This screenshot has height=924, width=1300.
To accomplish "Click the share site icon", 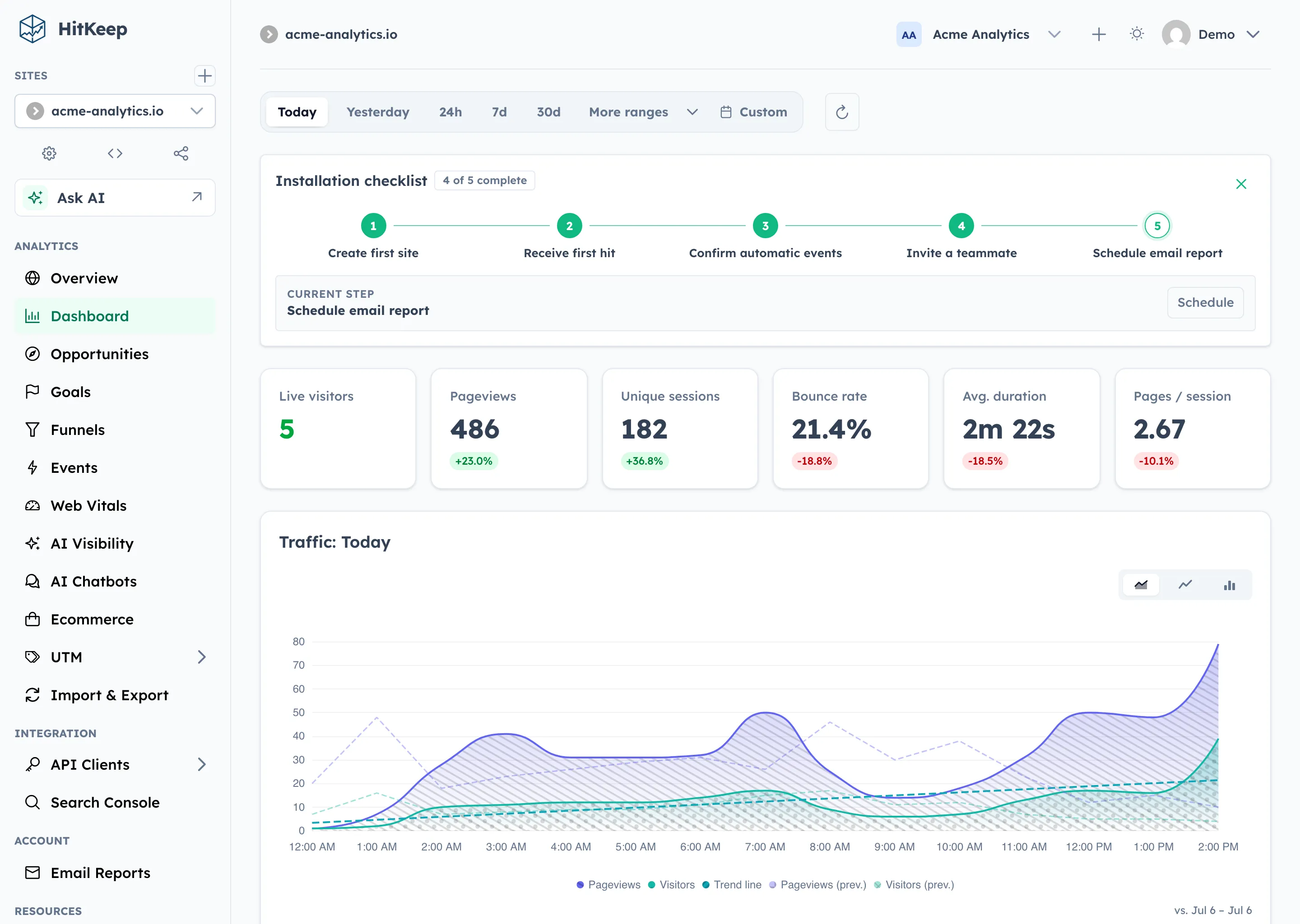I will 181,153.
